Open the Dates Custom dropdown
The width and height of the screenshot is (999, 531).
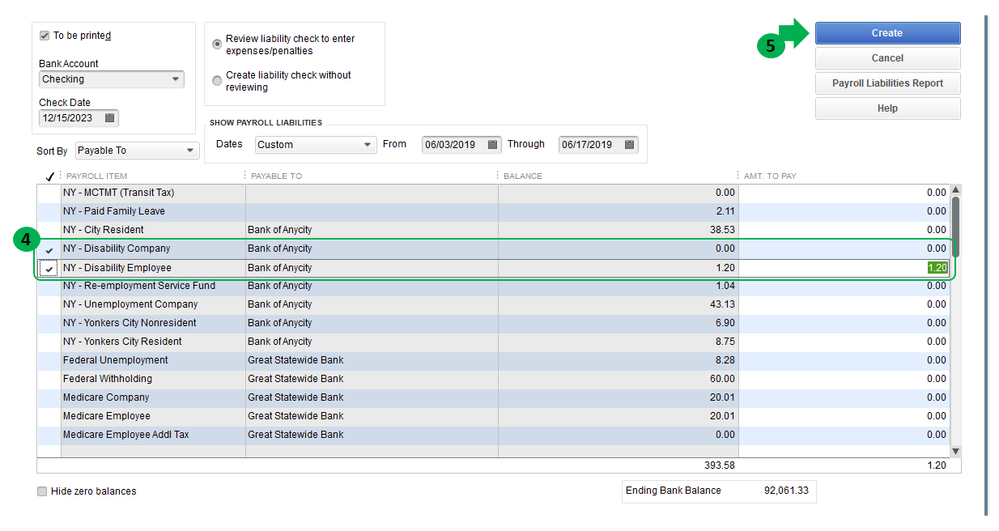tap(314, 145)
